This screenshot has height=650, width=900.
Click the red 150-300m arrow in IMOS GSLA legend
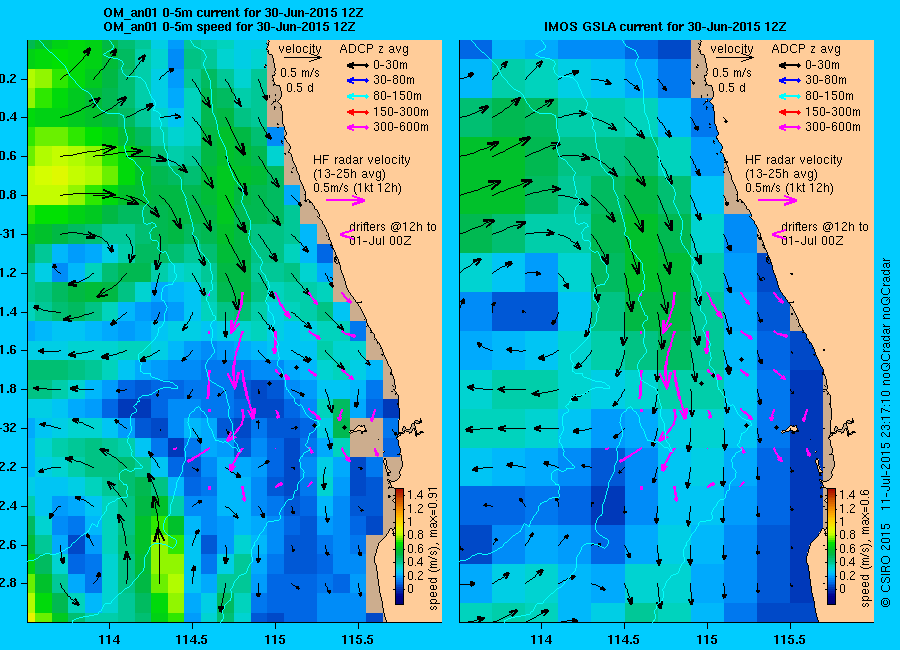[x=790, y=113]
